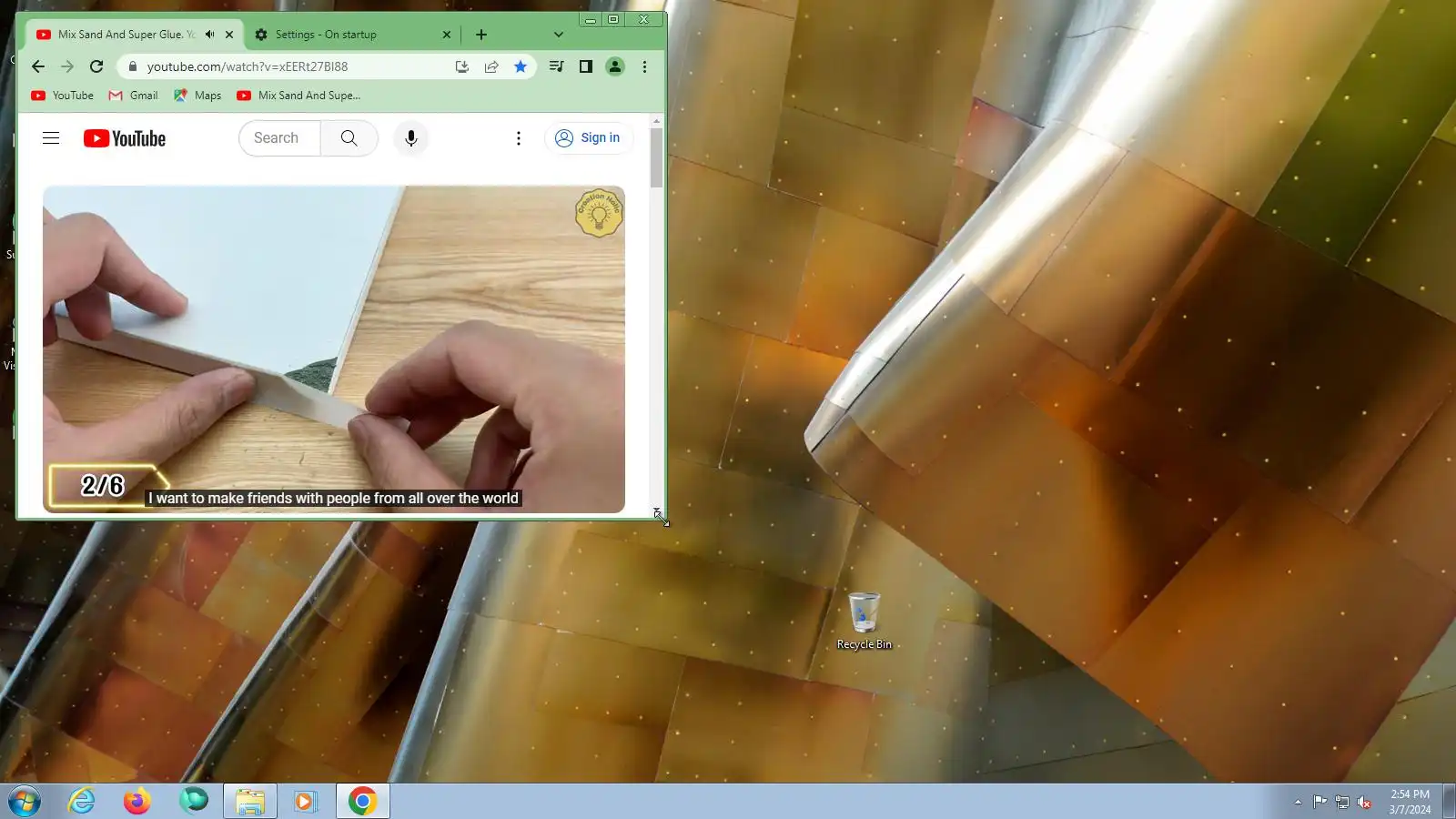Click the page vertical scrollbar thumb

point(656,157)
